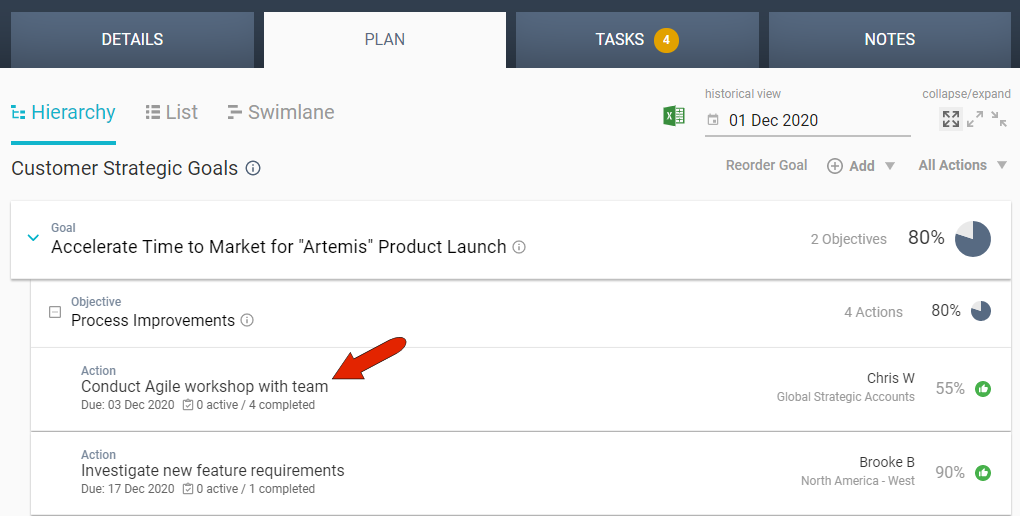Switch to the Tasks tab
Screen dimensions: 1020x516
tap(637, 40)
